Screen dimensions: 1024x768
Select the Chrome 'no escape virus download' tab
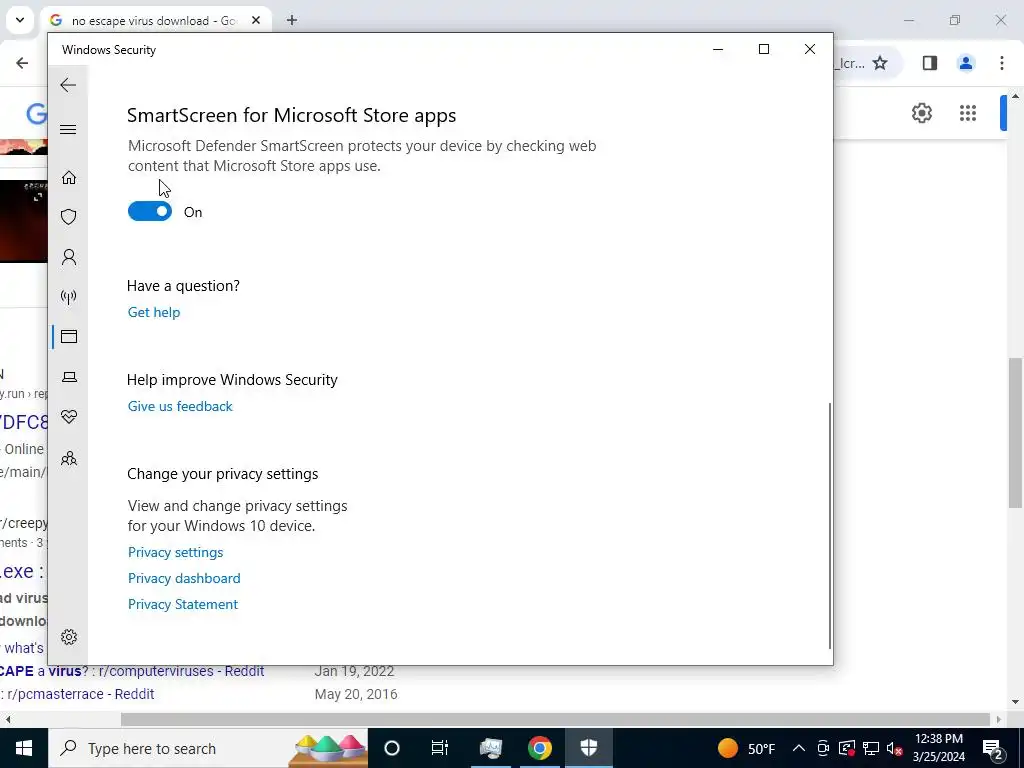tap(153, 21)
